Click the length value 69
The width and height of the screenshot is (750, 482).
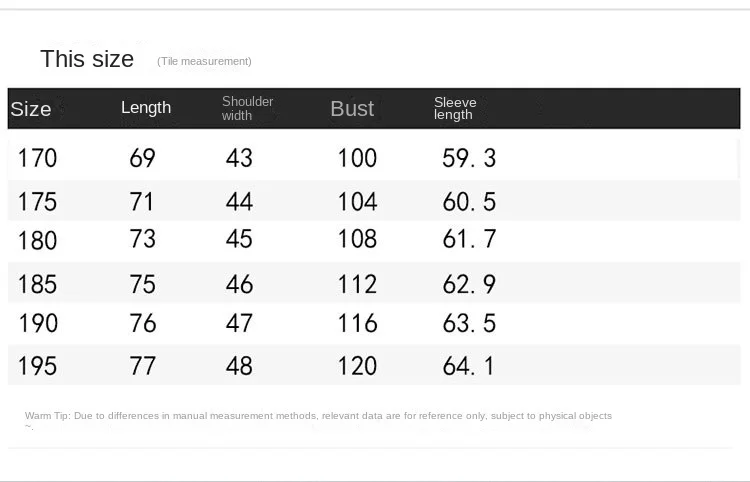point(142,158)
